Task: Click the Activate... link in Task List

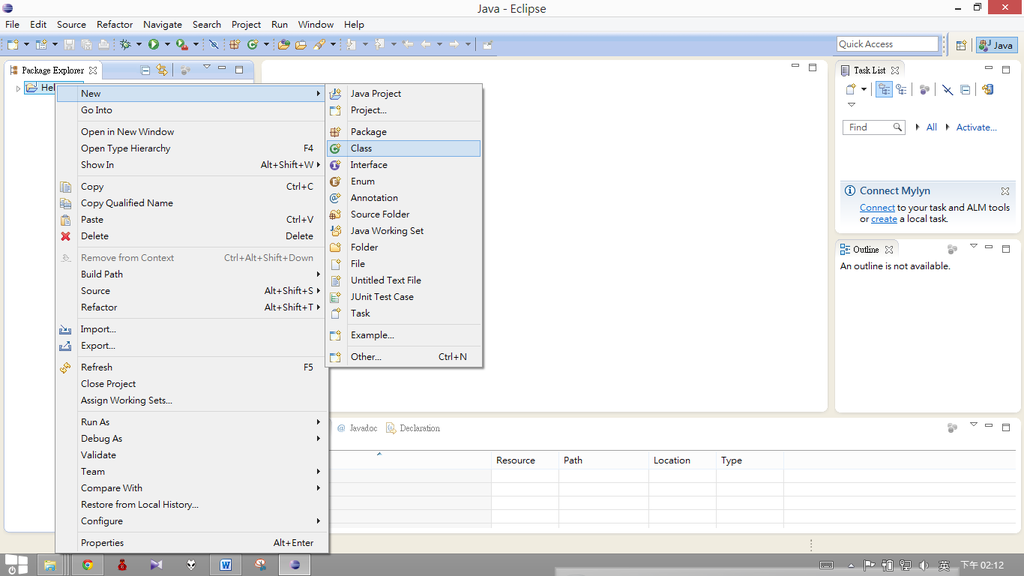Action: click(x=976, y=128)
